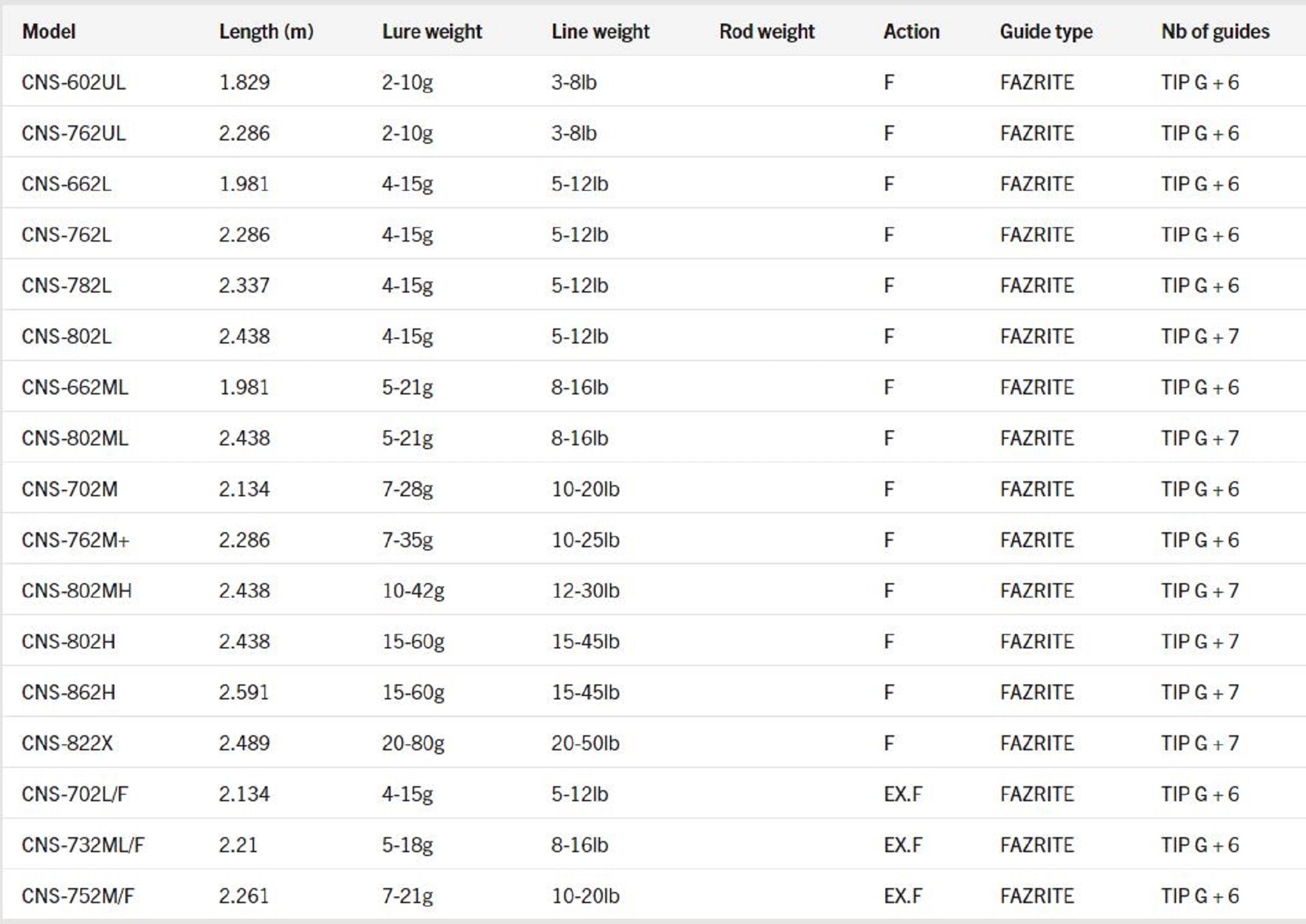This screenshot has width=1306, height=924.
Task: Select the CNS-802ML model cell
Action: tap(74, 438)
